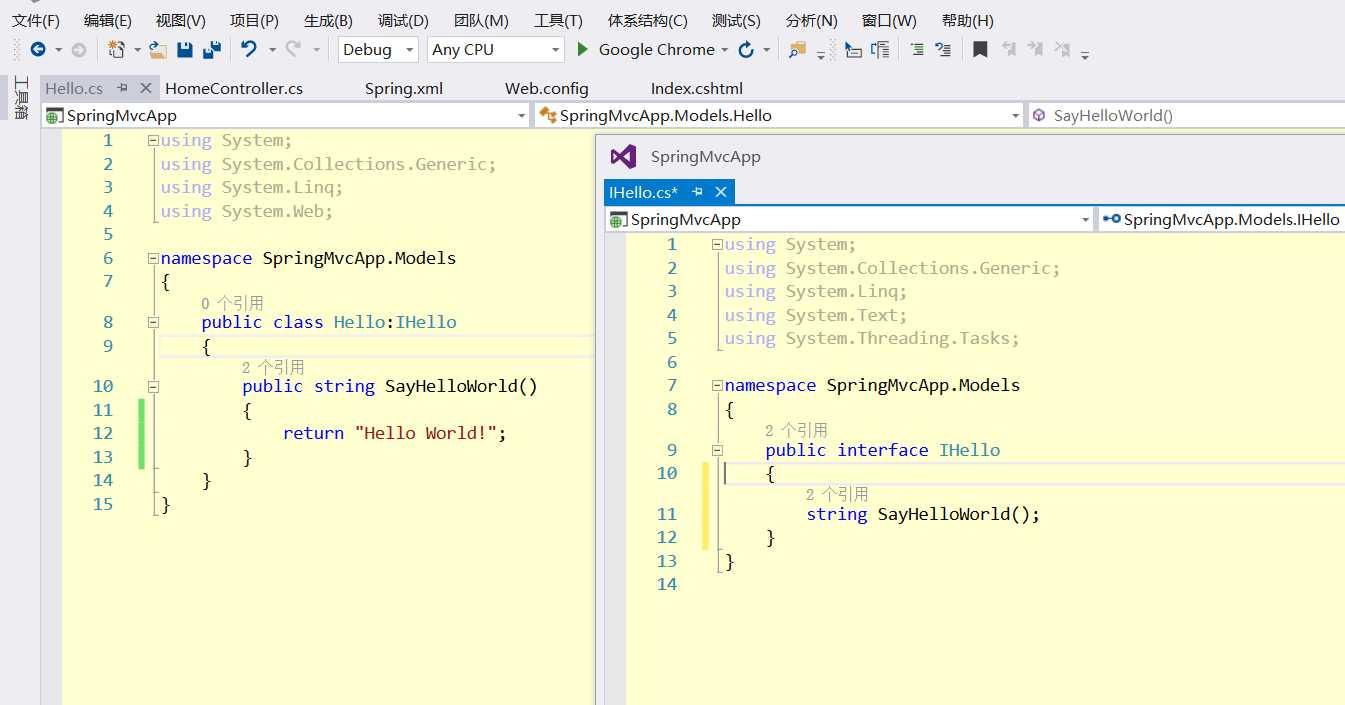Click the Visual Studio logo in SpringMvcApp window

click(623, 156)
